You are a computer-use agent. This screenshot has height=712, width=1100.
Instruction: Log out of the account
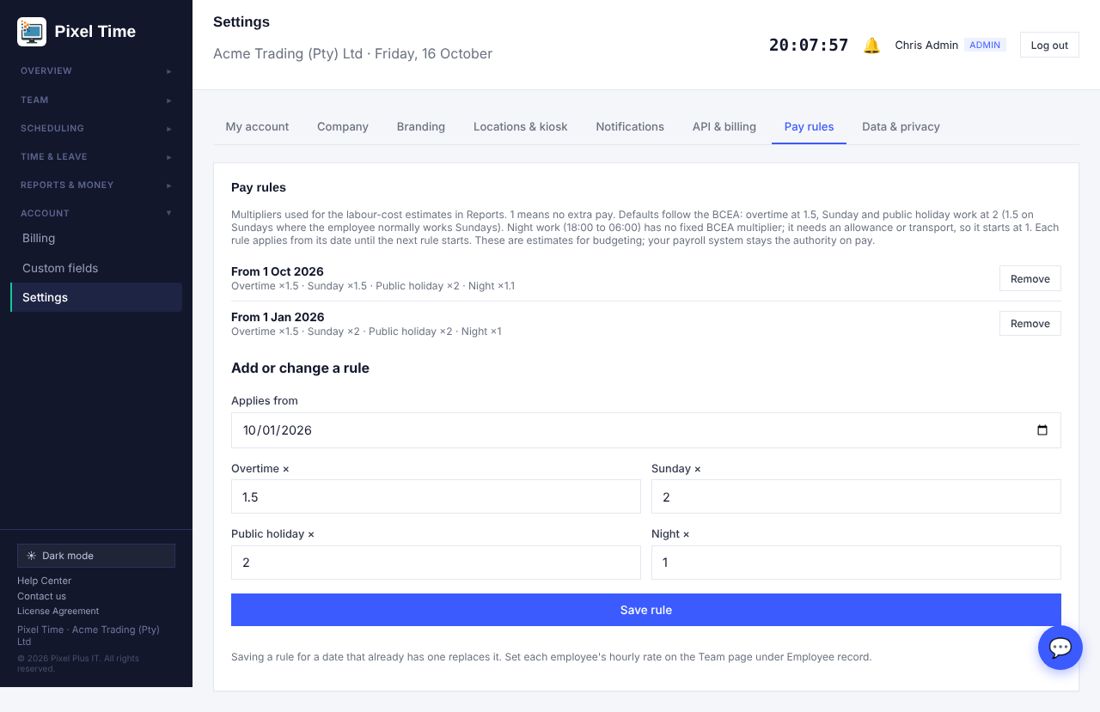(x=1049, y=45)
